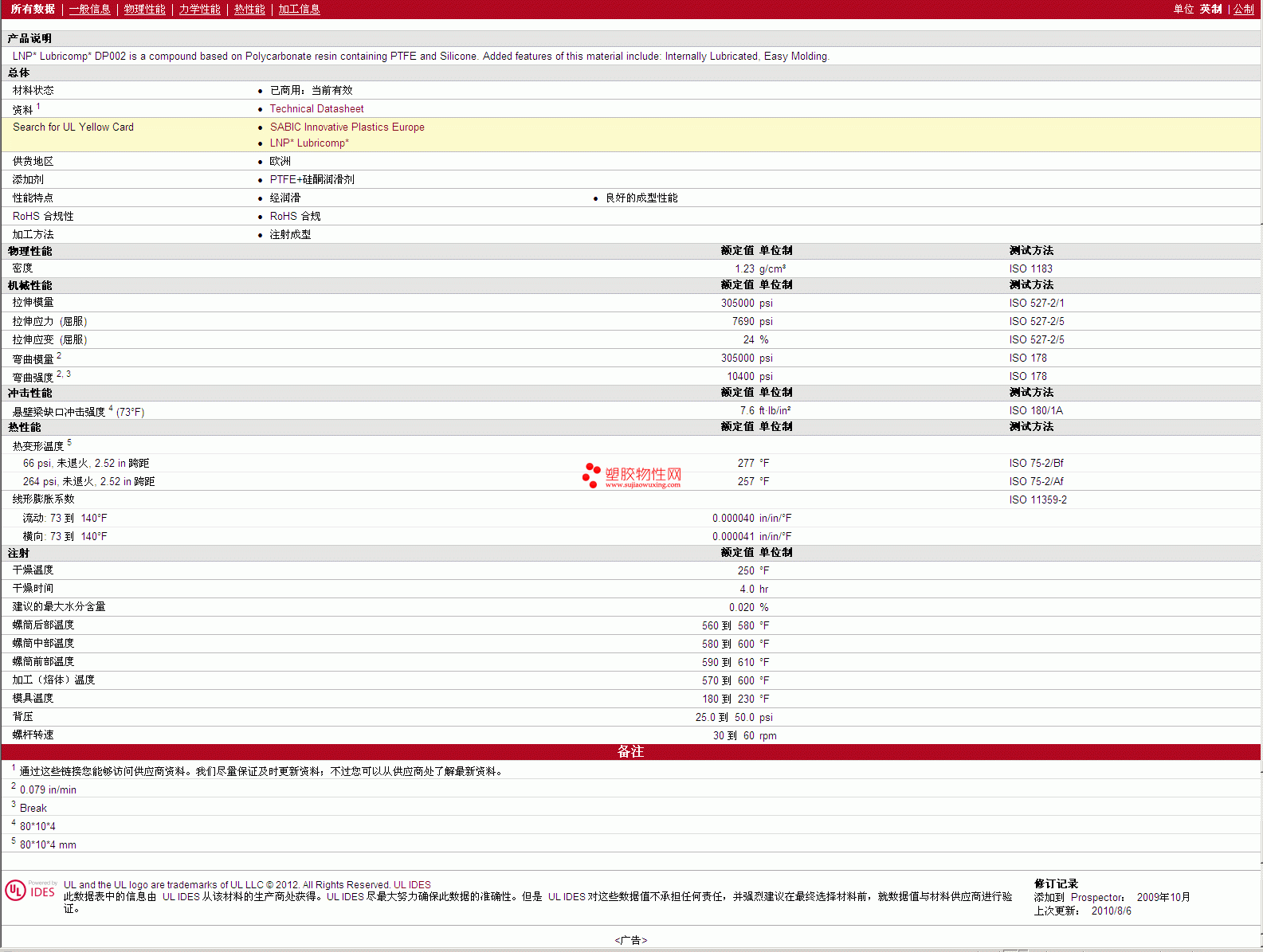The width and height of the screenshot is (1263, 952).
Task: Select 螺杆转速 range 30 到 60 rpm
Action: tap(744, 735)
